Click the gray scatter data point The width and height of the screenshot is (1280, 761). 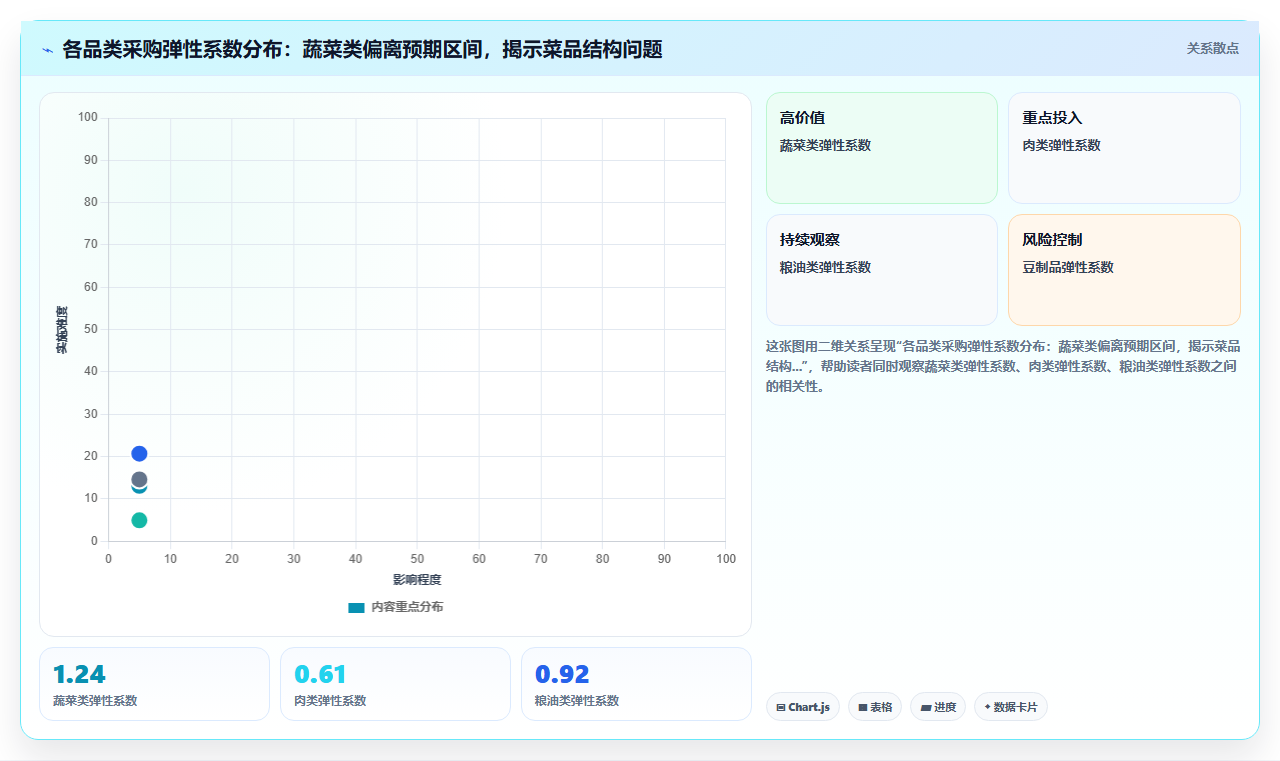[139, 480]
